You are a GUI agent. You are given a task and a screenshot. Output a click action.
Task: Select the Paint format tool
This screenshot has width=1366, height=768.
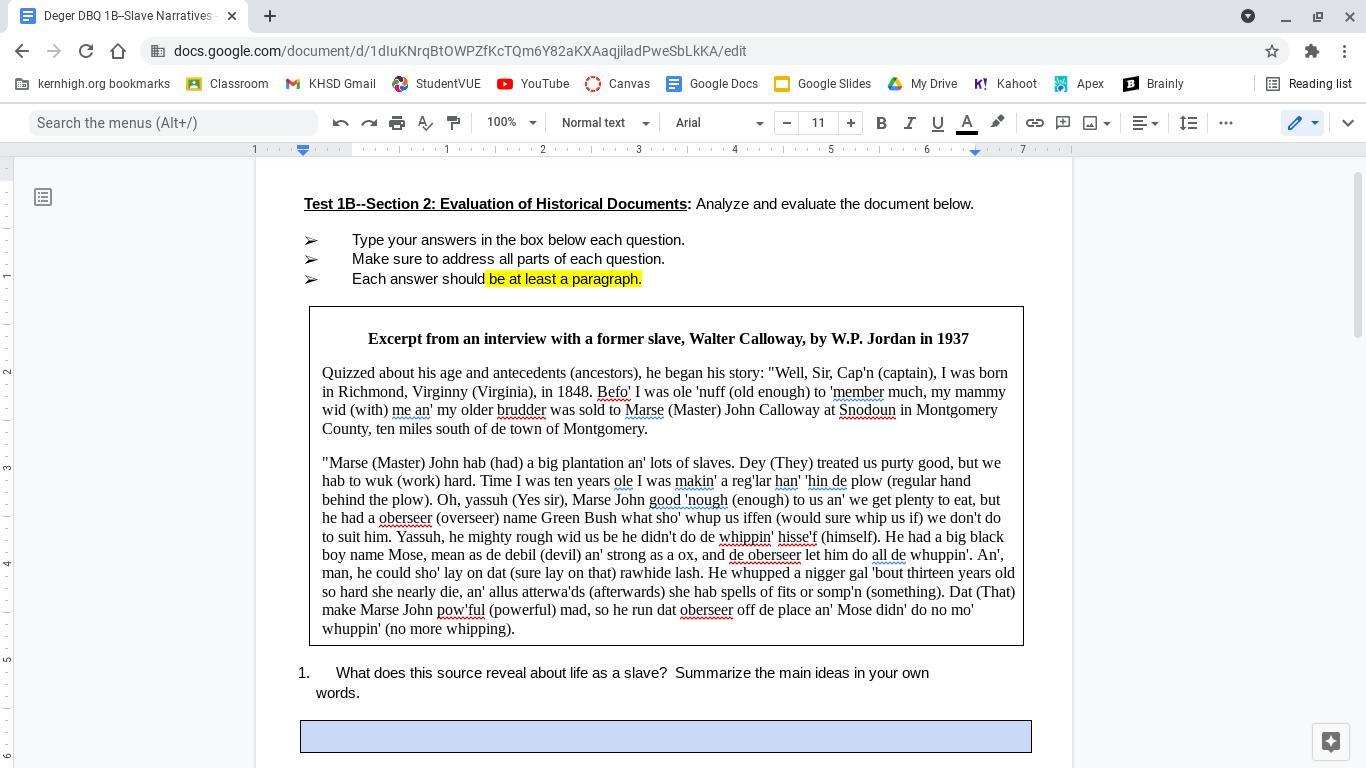tap(453, 123)
